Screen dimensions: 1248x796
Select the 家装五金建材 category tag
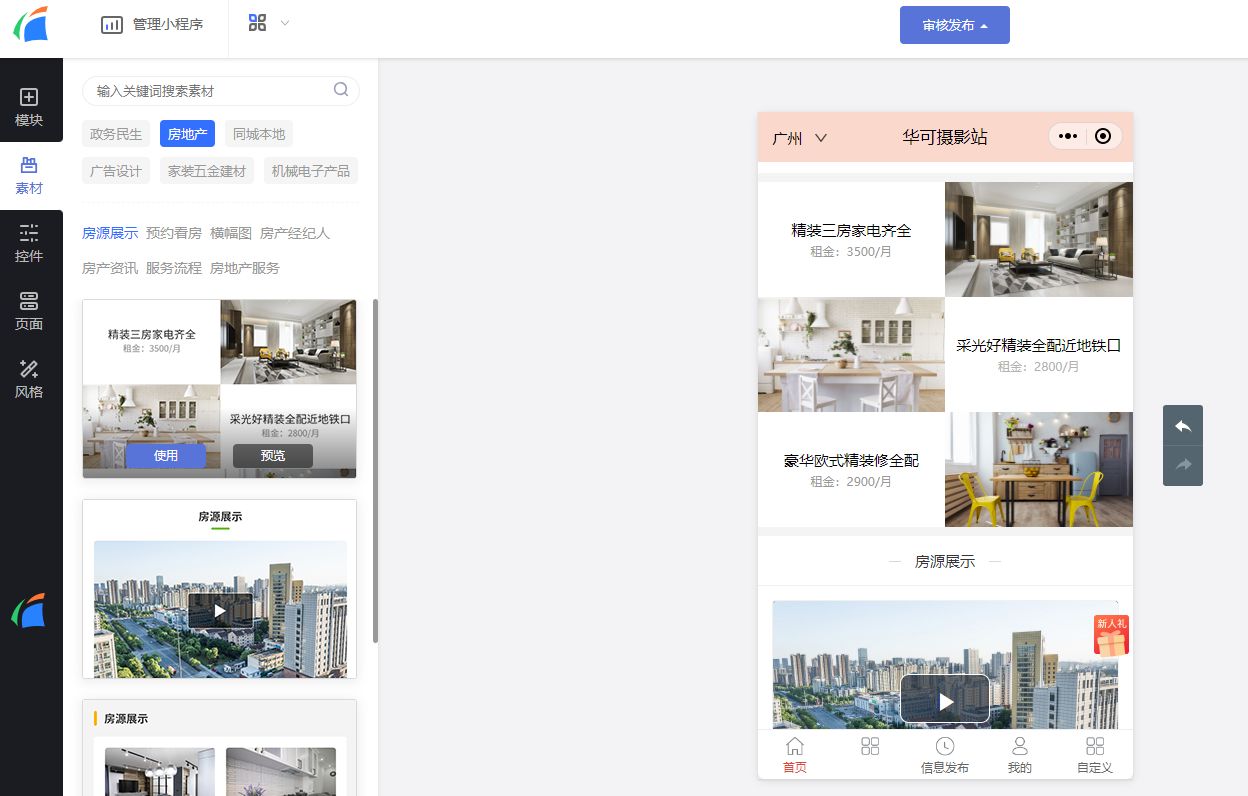pos(207,171)
